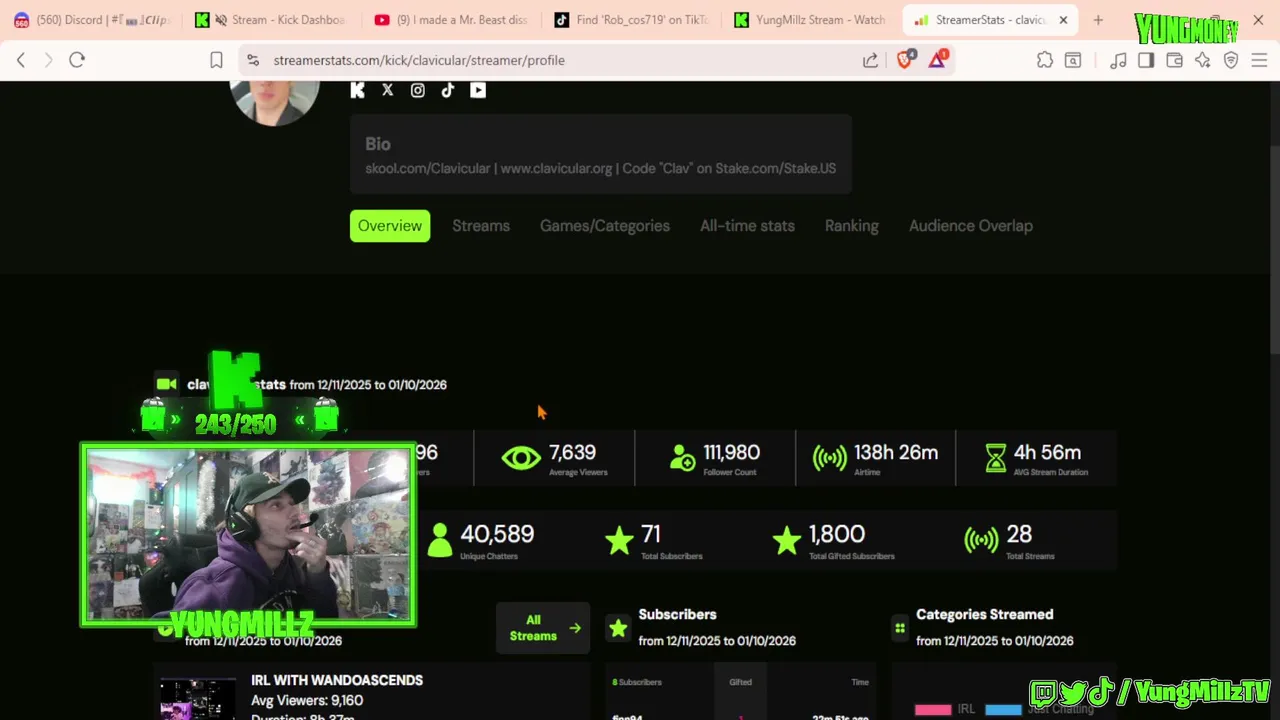Click the 111,980 Follower Count value
Viewport: 1280px width, 720px height.
pyautogui.click(x=731, y=453)
